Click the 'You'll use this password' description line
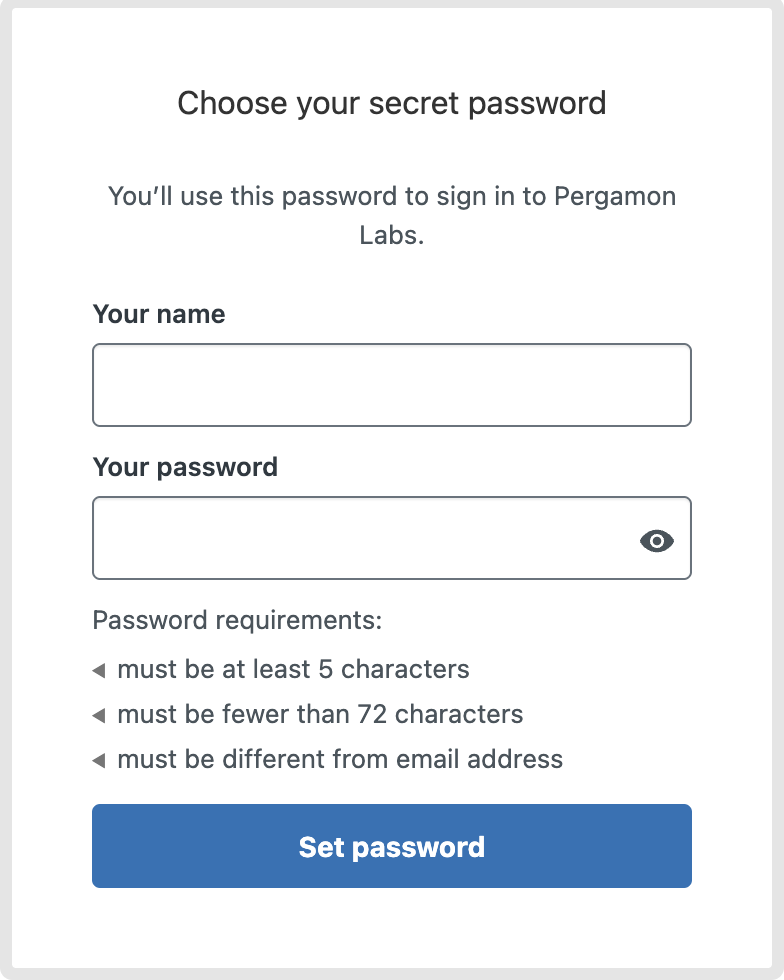 click(x=392, y=197)
